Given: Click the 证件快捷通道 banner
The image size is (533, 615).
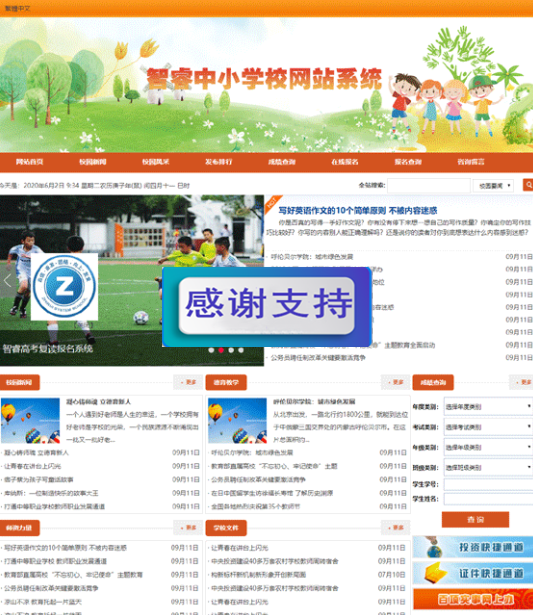Looking at the screenshot, I should 473,573.
